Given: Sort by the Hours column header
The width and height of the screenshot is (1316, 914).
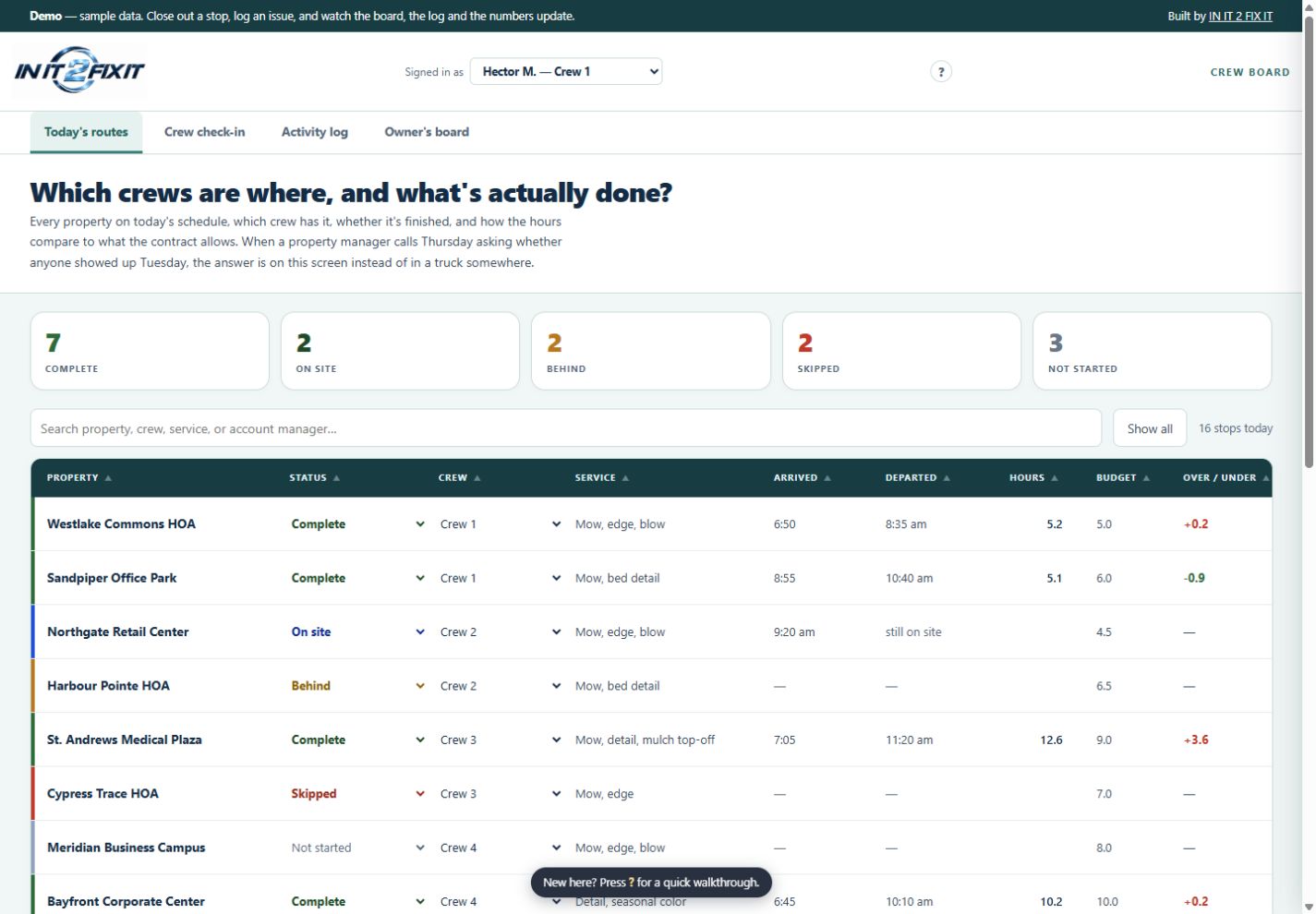Looking at the screenshot, I should pos(1033,477).
